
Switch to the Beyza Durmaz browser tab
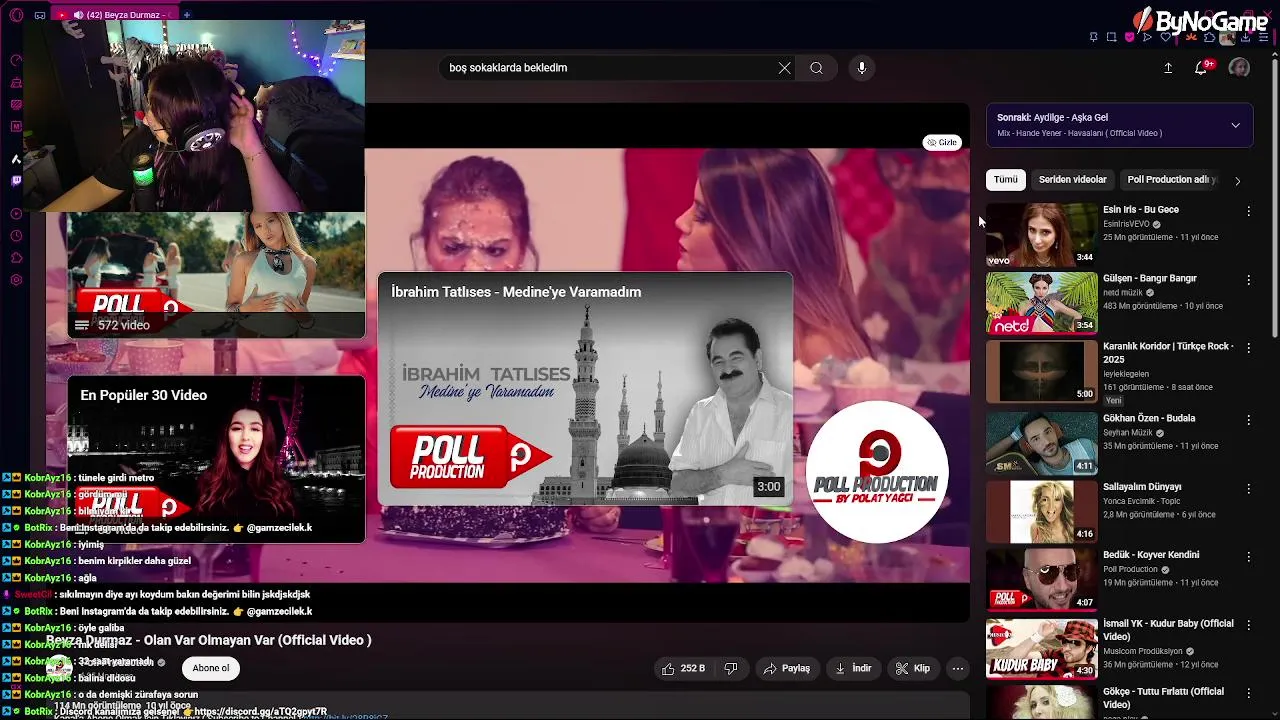115,15
